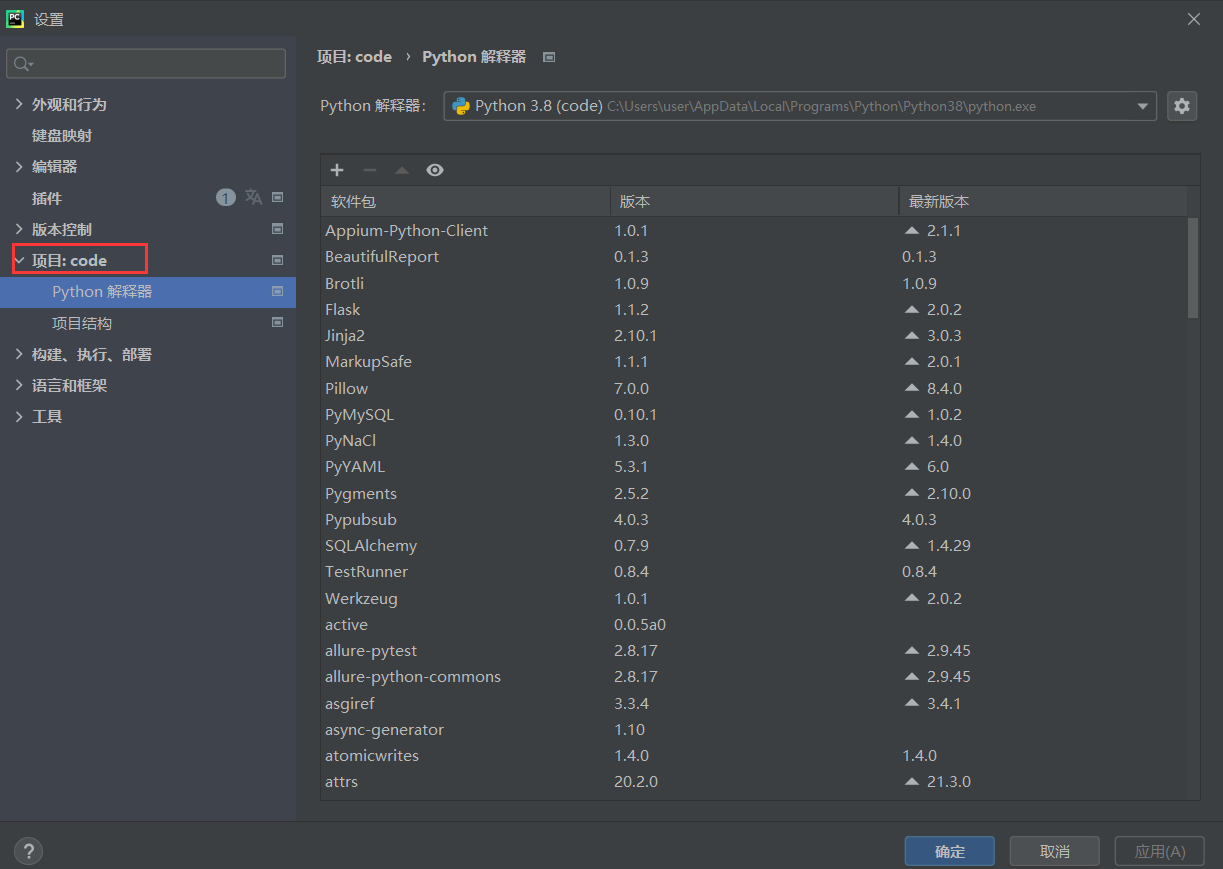Click the 软件包 column header
Screen dimensions: 1223x869
coord(466,201)
